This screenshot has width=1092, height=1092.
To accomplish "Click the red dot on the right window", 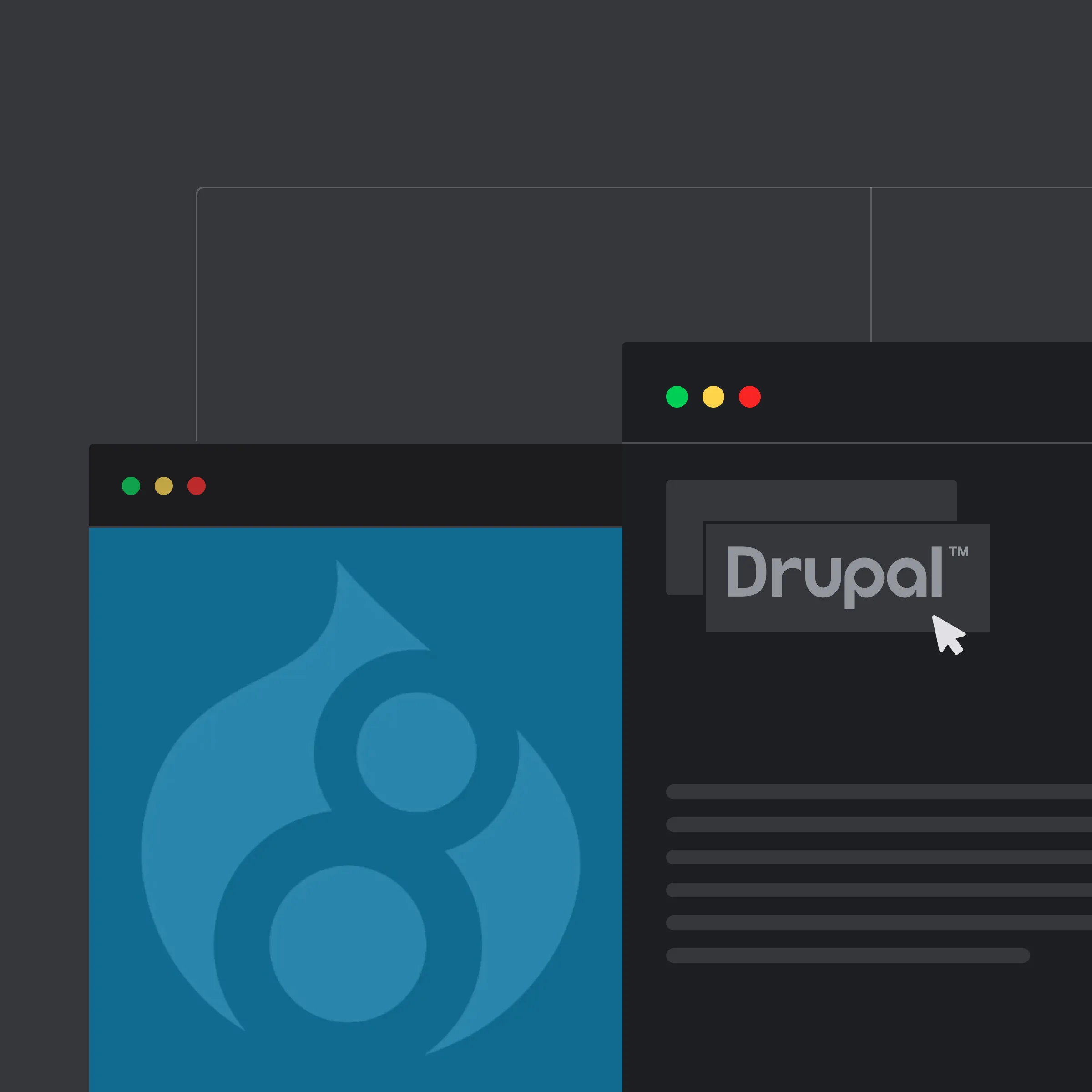I will tap(749, 397).
